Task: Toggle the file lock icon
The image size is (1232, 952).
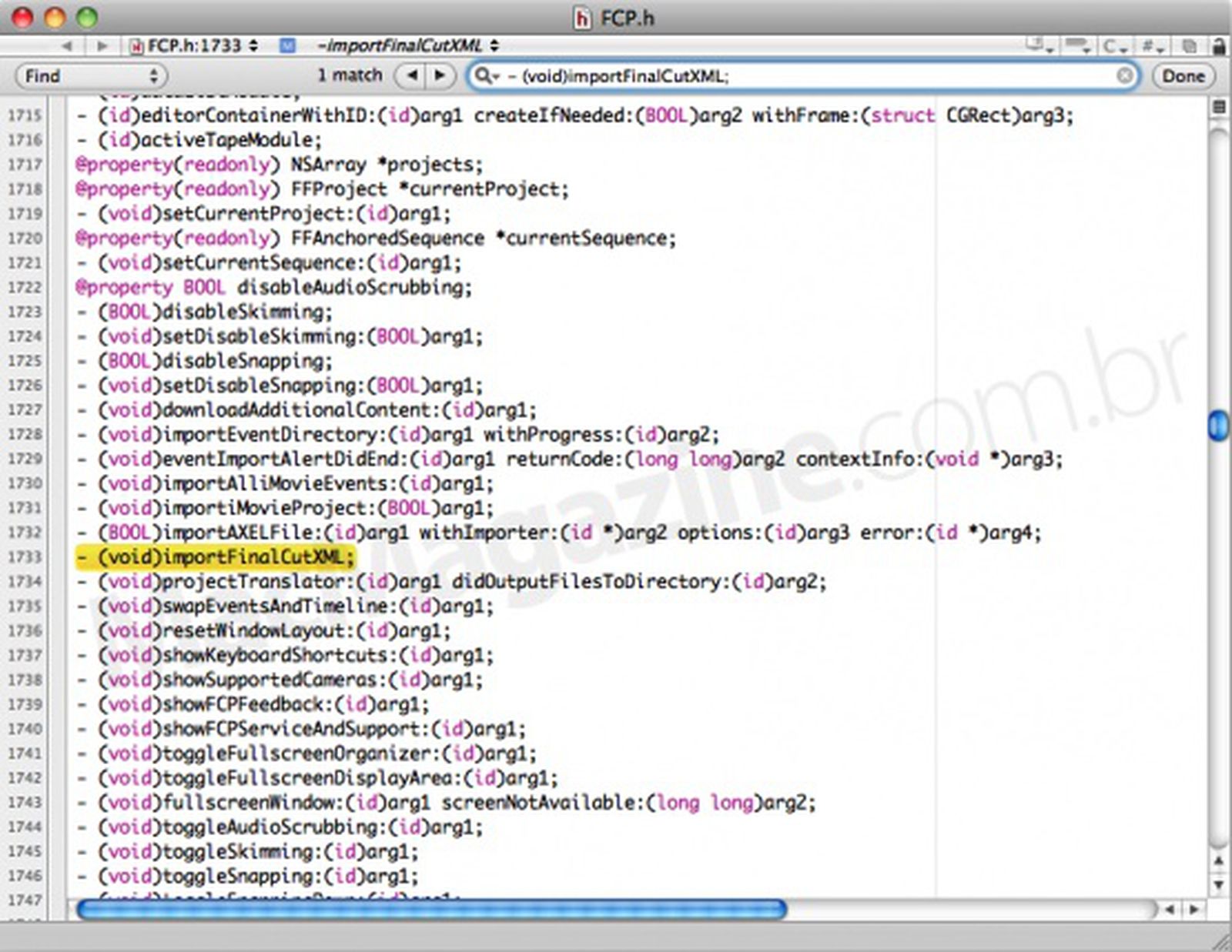Action: (1219, 46)
